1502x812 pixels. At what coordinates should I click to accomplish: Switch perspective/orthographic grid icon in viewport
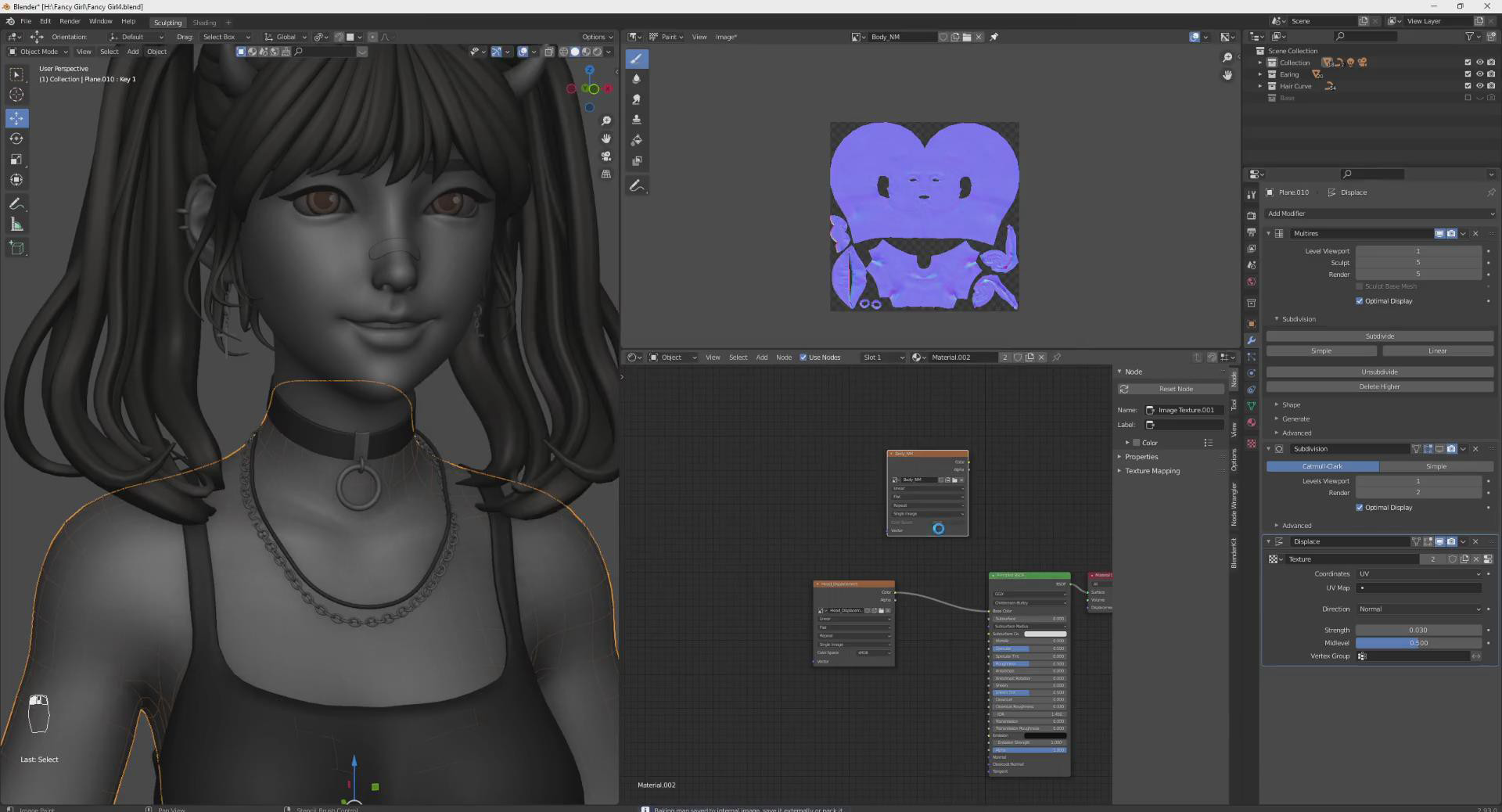click(x=606, y=174)
